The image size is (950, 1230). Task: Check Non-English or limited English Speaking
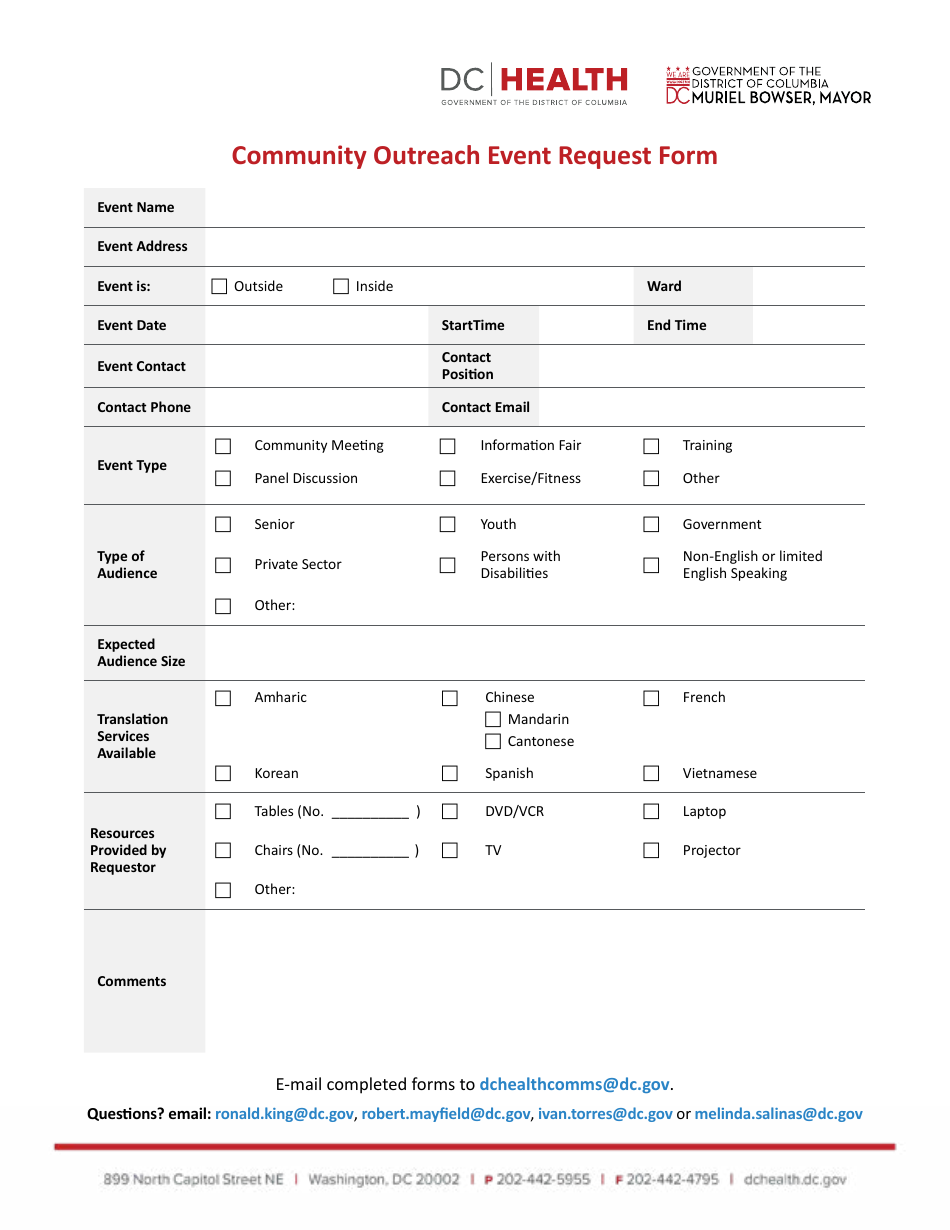tap(651, 564)
